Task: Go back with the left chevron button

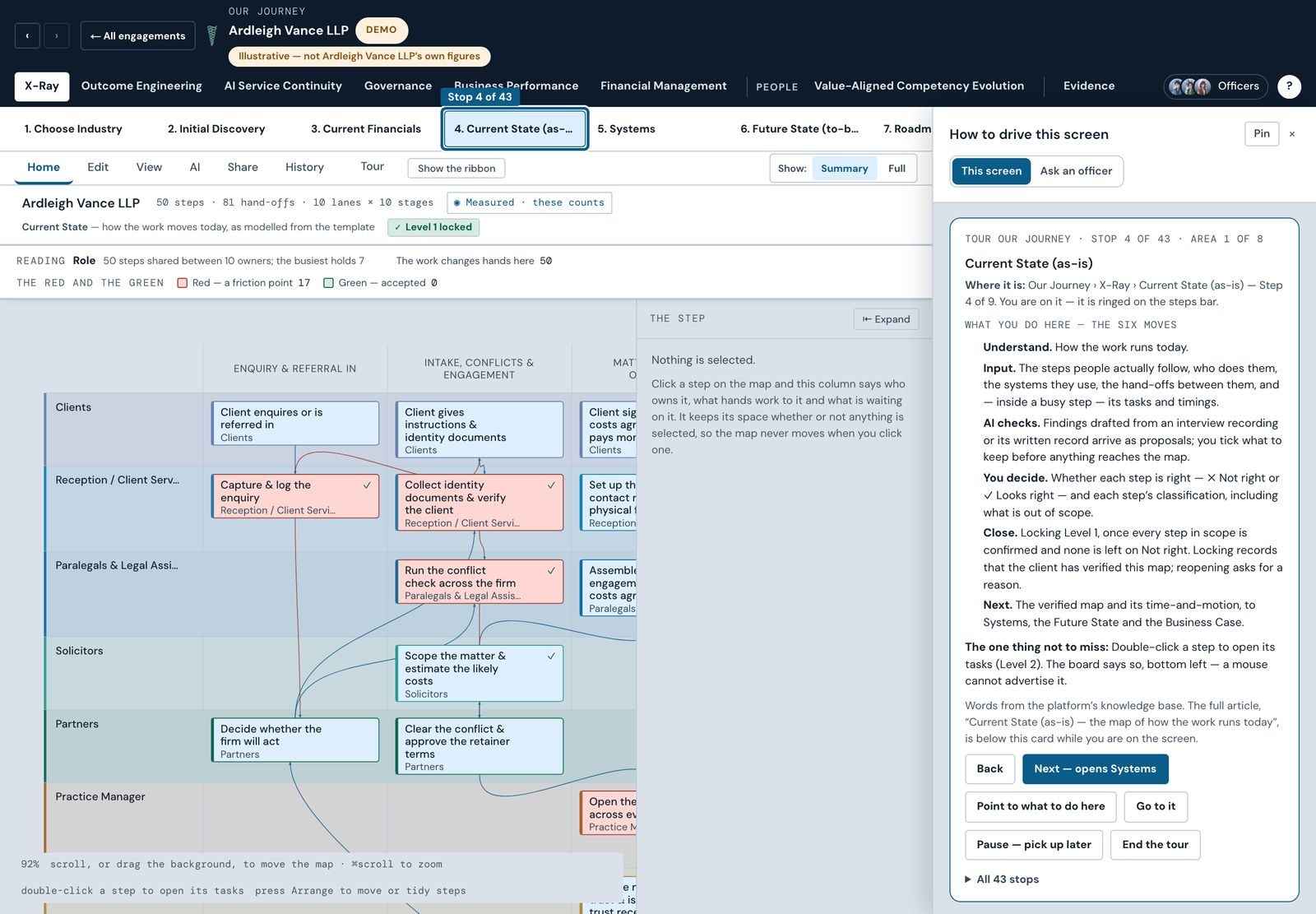Action: pyautogui.click(x=27, y=35)
